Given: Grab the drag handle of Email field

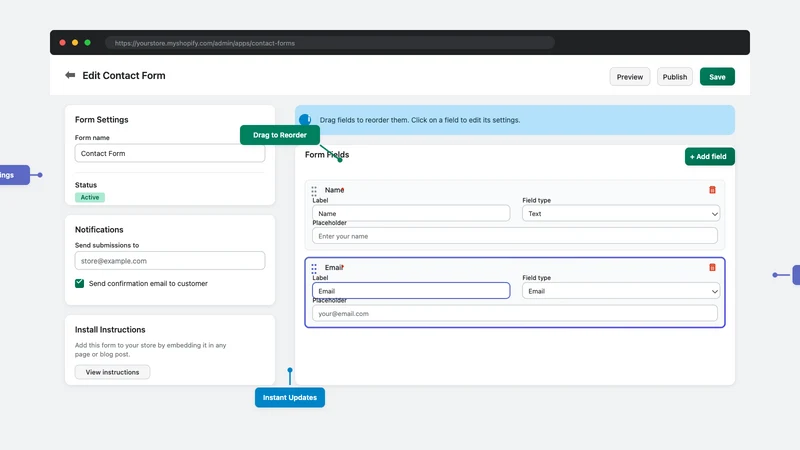Looking at the screenshot, I should pyautogui.click(x=314, y=268).
